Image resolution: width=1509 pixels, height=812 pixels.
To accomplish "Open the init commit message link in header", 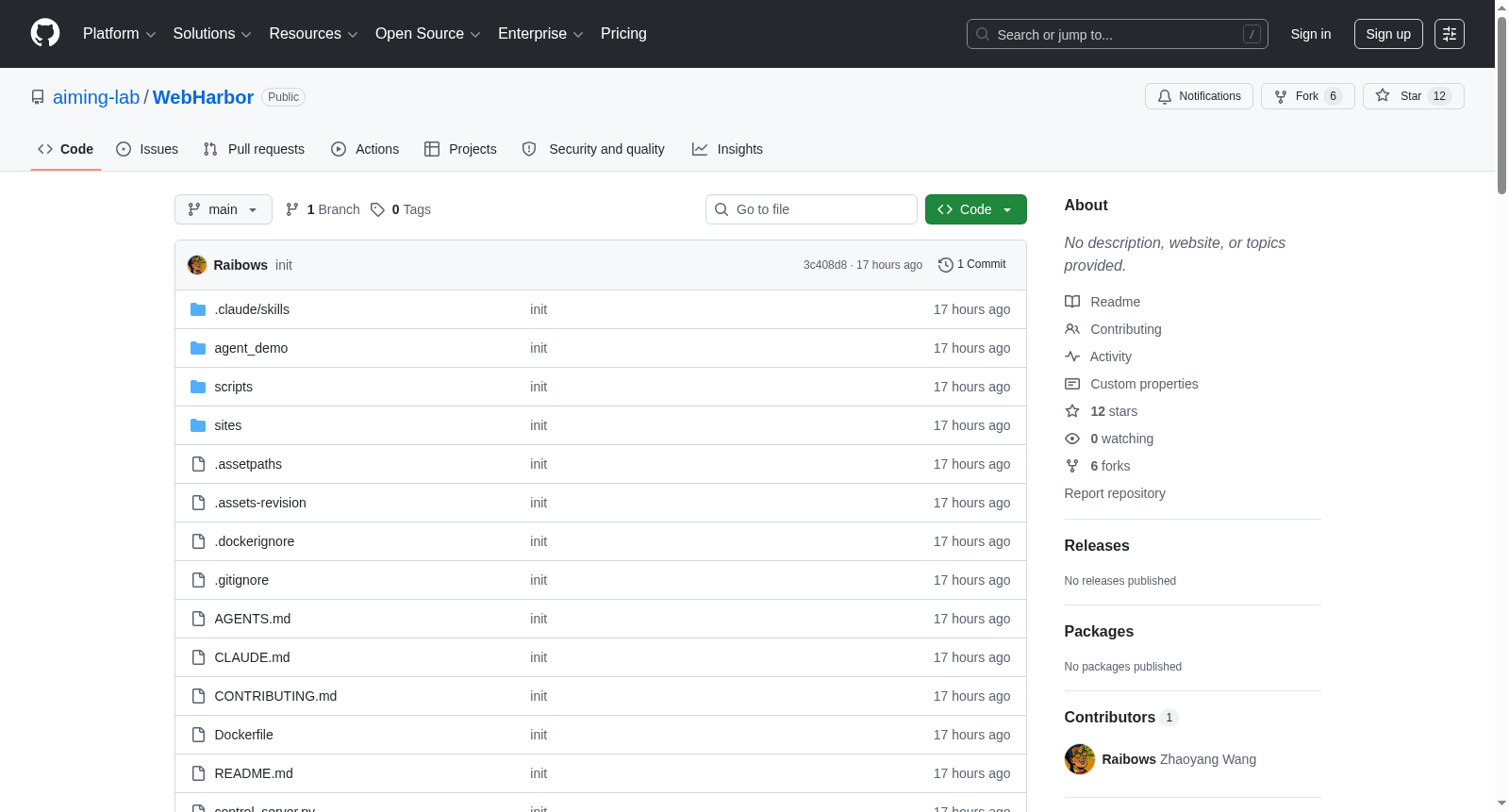I will pos(284,265).
